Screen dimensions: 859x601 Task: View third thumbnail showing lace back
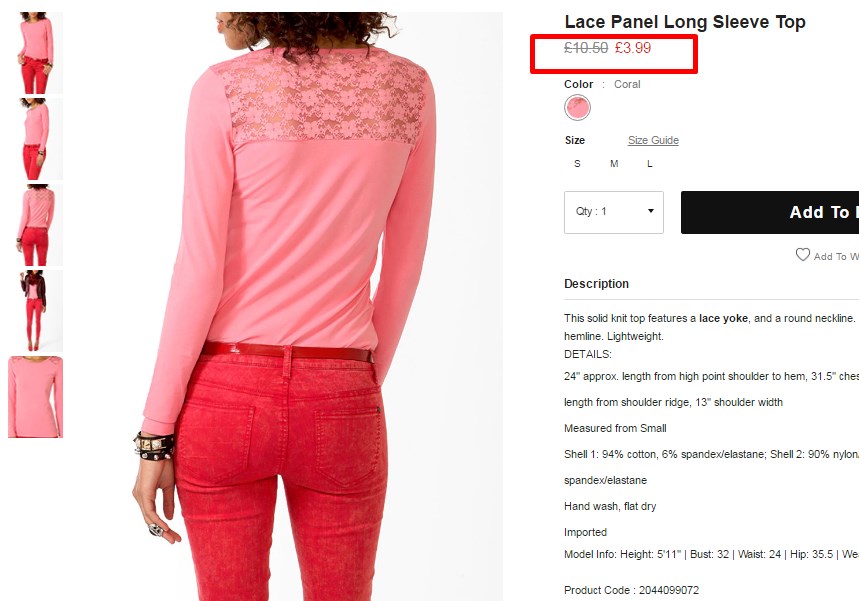click(x=36, y=225)
